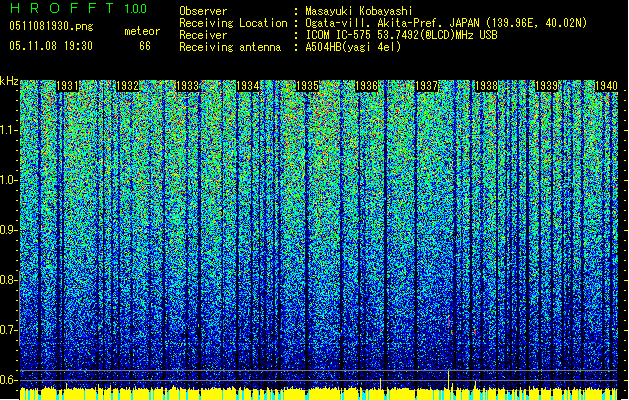Image resolution: width=629 pixels, height=400 pixels.
Task: Click the Receiving Location label
Action: [233, 23]
